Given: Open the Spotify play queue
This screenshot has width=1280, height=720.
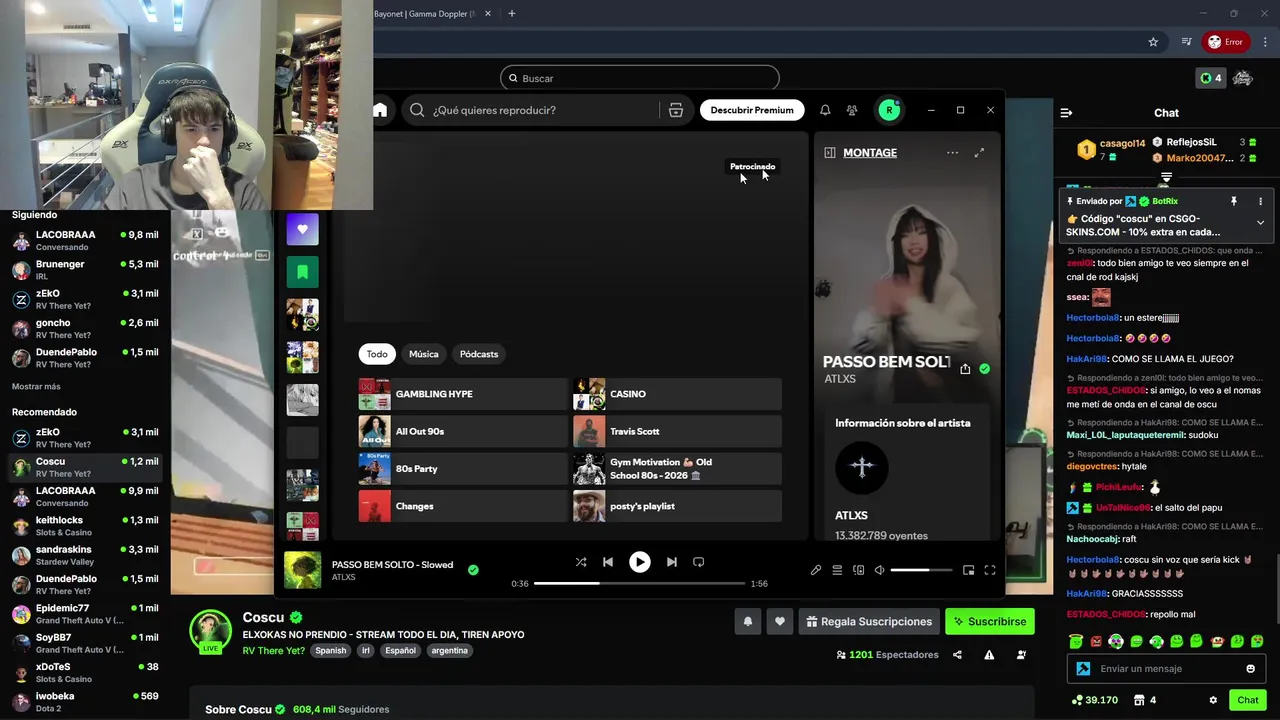Looking at the screenshot, I should pos(837,570).
